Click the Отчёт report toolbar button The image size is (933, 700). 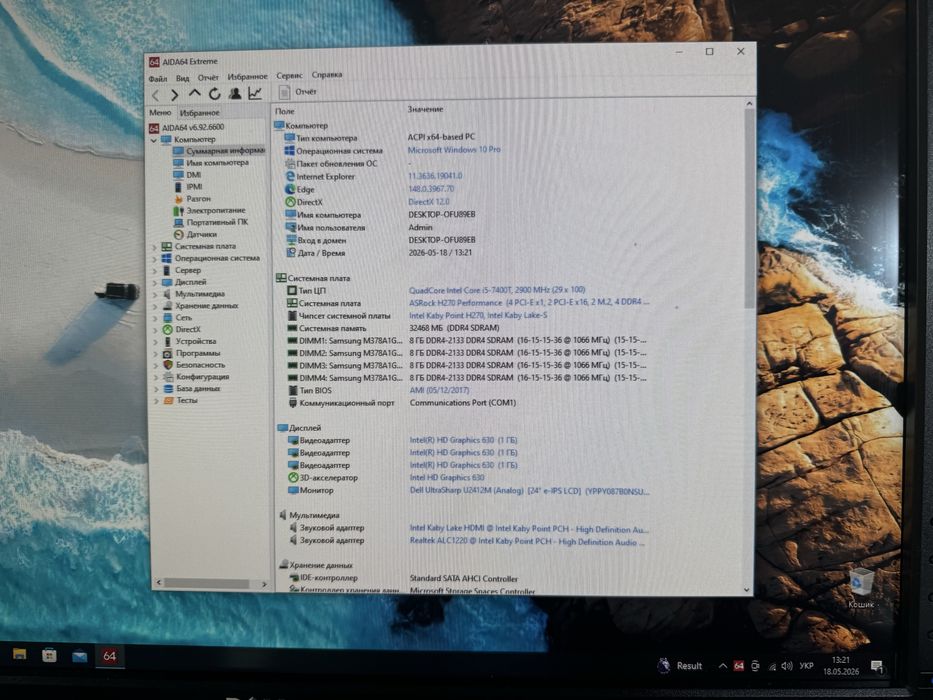[x=298, y=92]
